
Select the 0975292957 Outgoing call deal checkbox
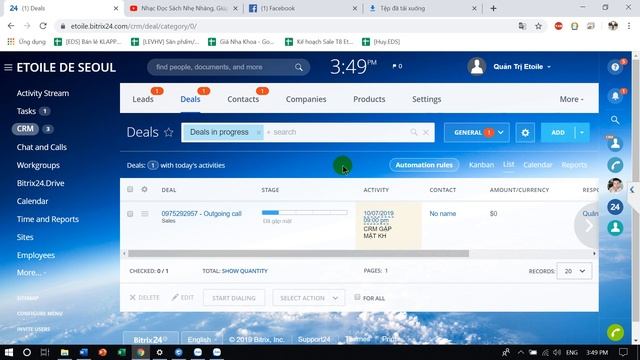(x=130, y=214)
